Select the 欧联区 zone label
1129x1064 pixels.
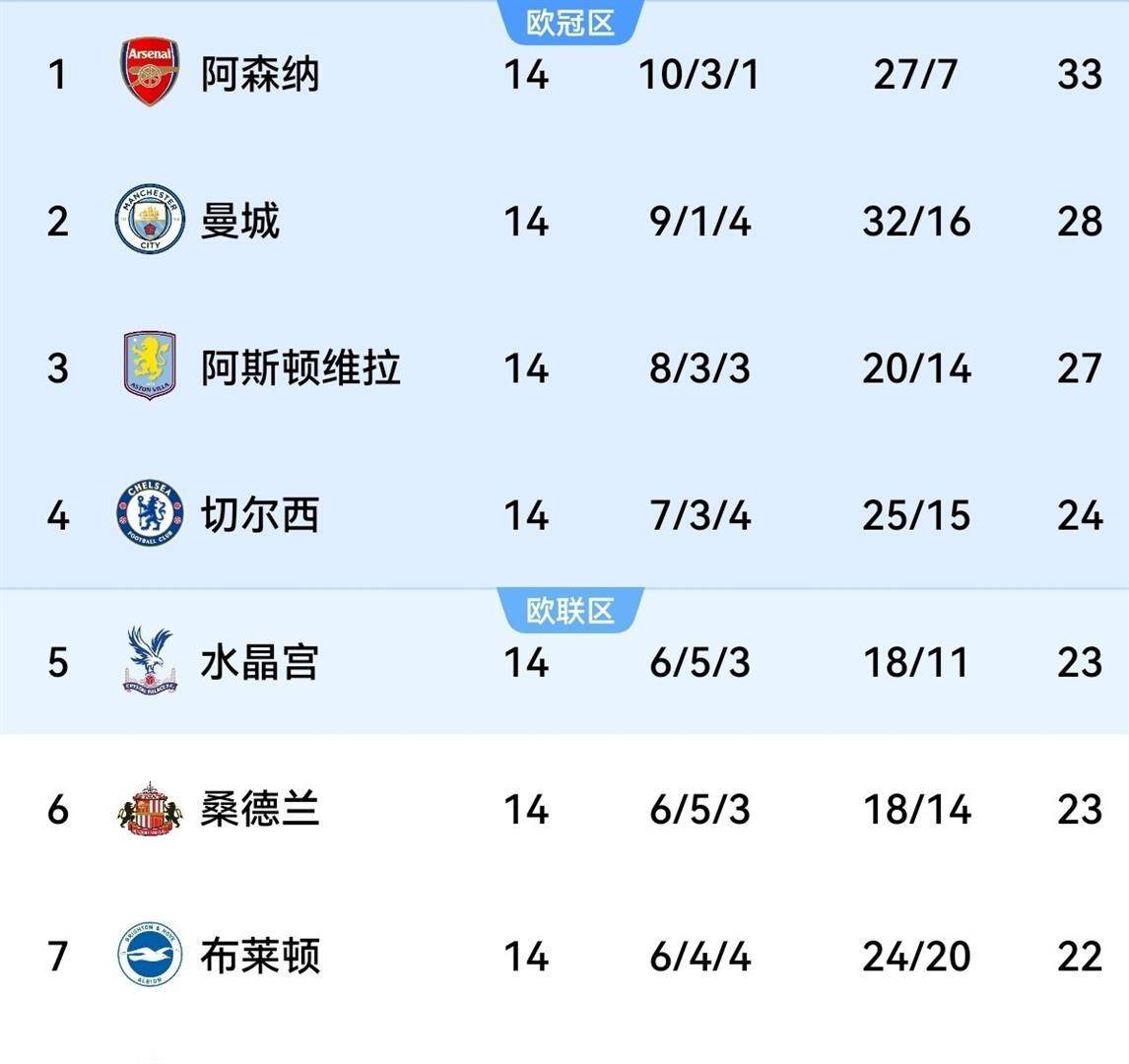[x=570, y=611]
